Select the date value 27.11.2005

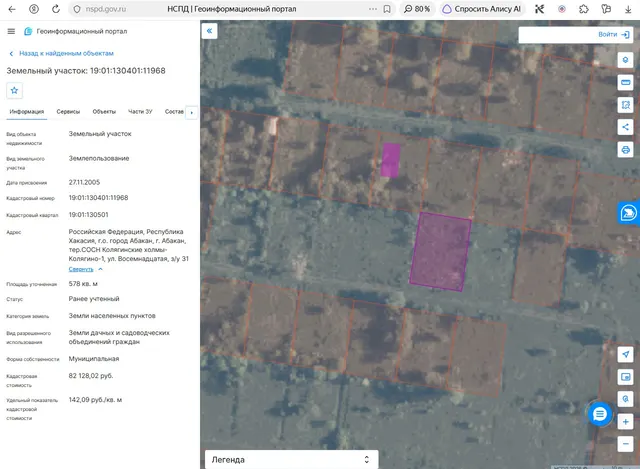click(x=84, y=182)
